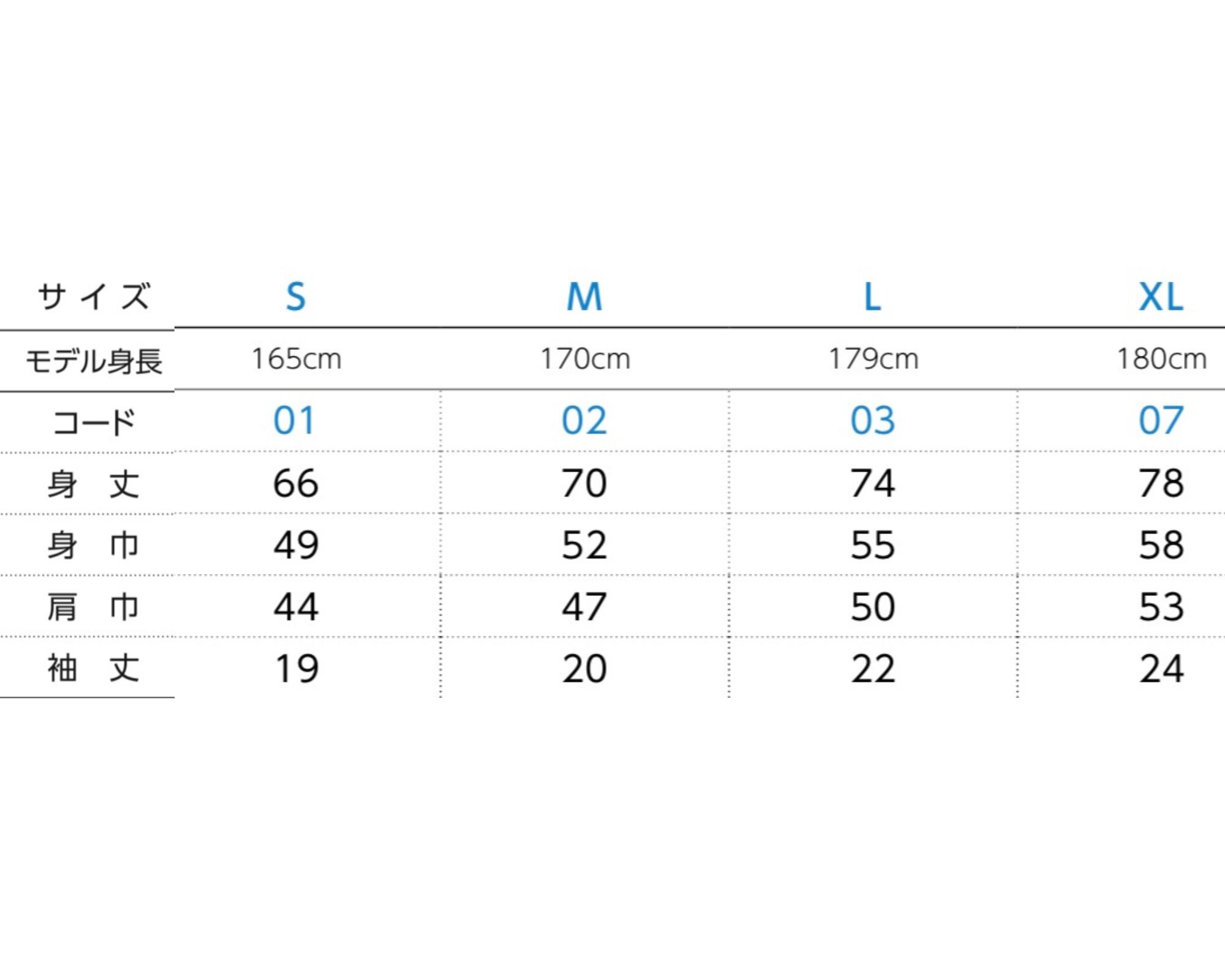Select the XL size column header

pyautogui.click(x=1161, y=298)
